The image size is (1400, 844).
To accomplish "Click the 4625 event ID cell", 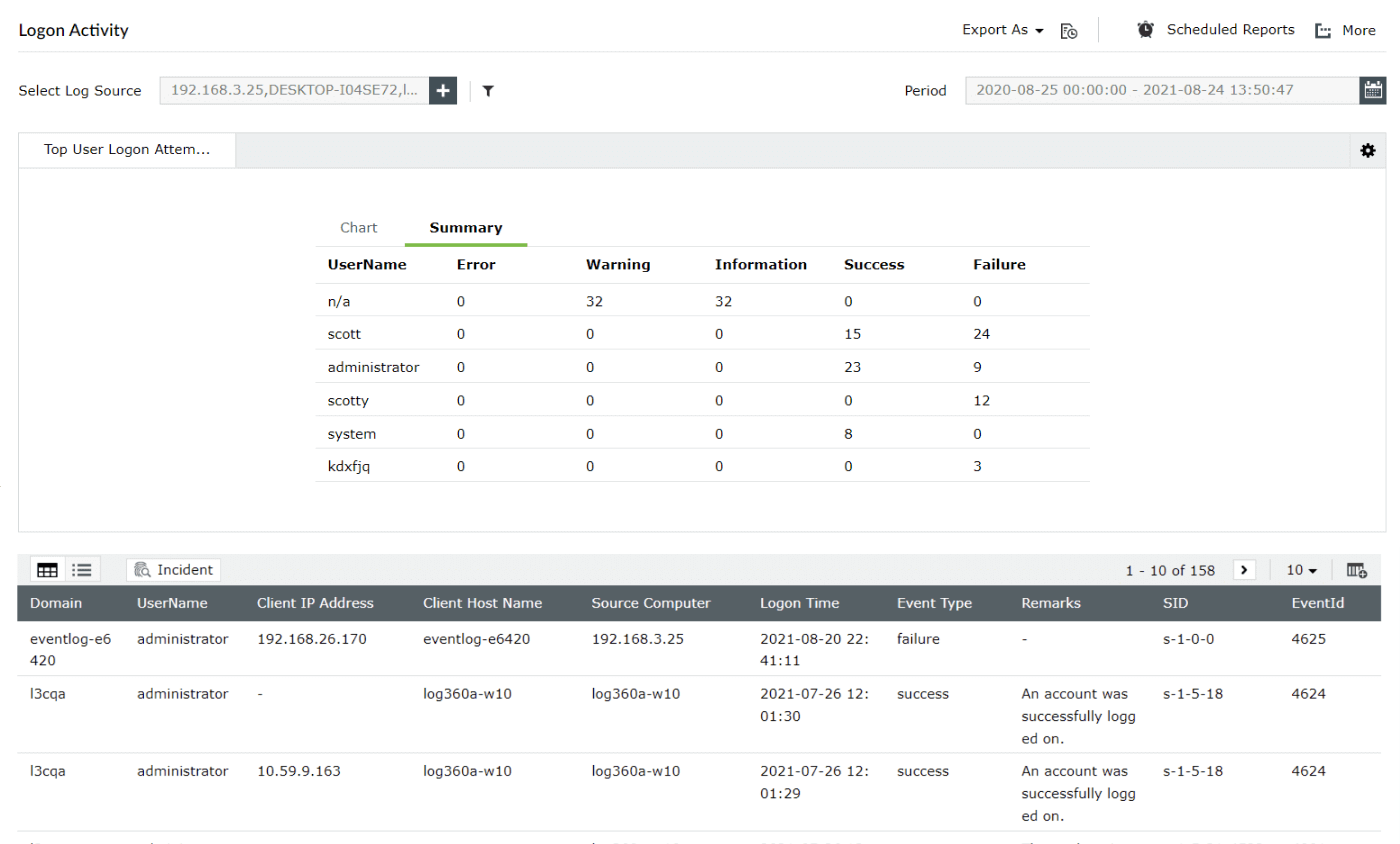I will [x=1309, y=638].
